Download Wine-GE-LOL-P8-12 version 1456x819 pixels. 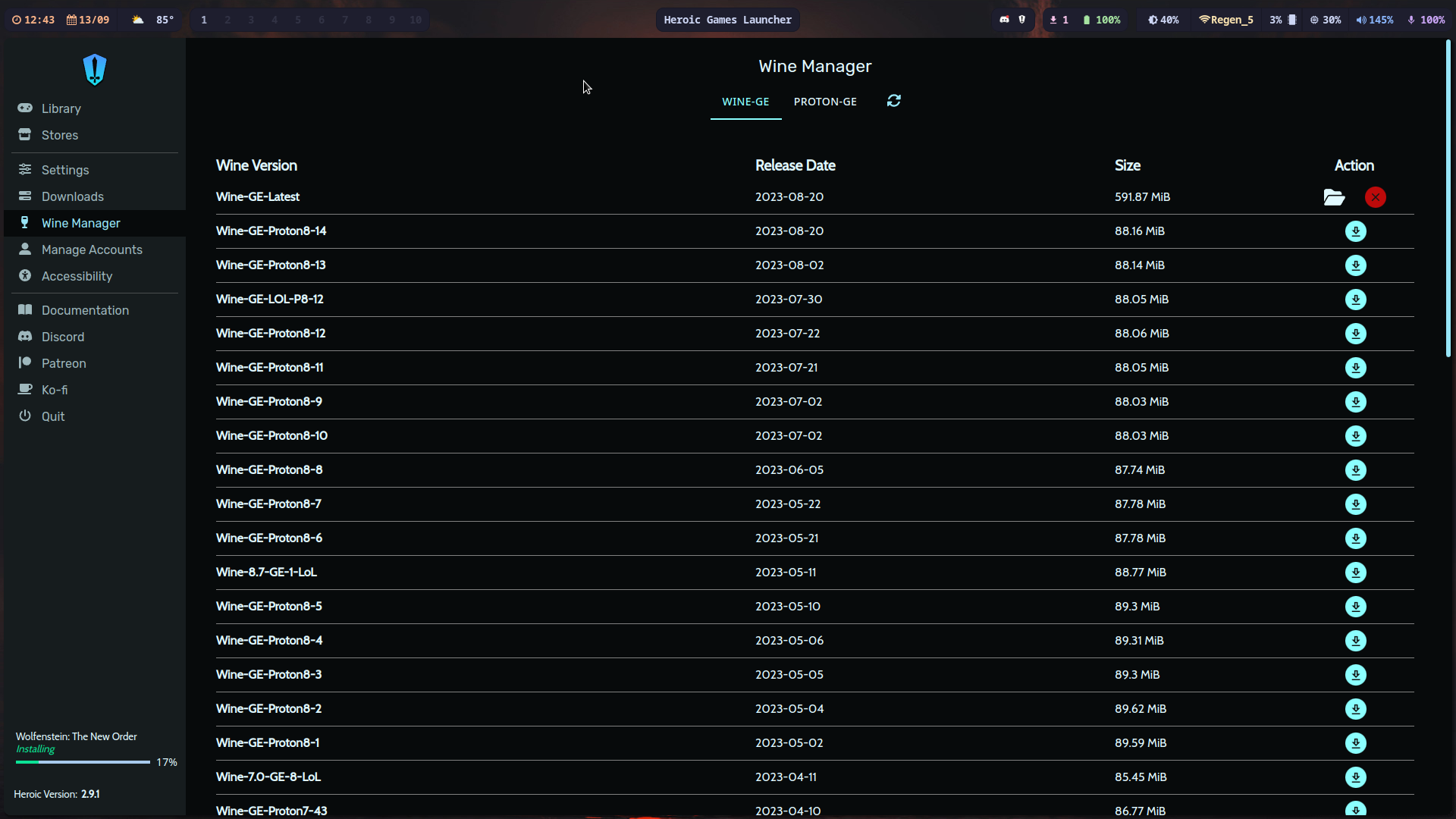[1355, 300]
